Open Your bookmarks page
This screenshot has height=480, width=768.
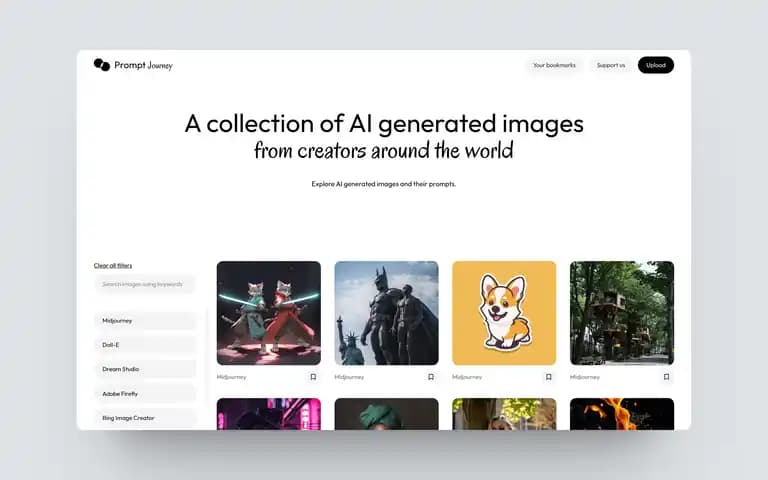pos(554,65)
